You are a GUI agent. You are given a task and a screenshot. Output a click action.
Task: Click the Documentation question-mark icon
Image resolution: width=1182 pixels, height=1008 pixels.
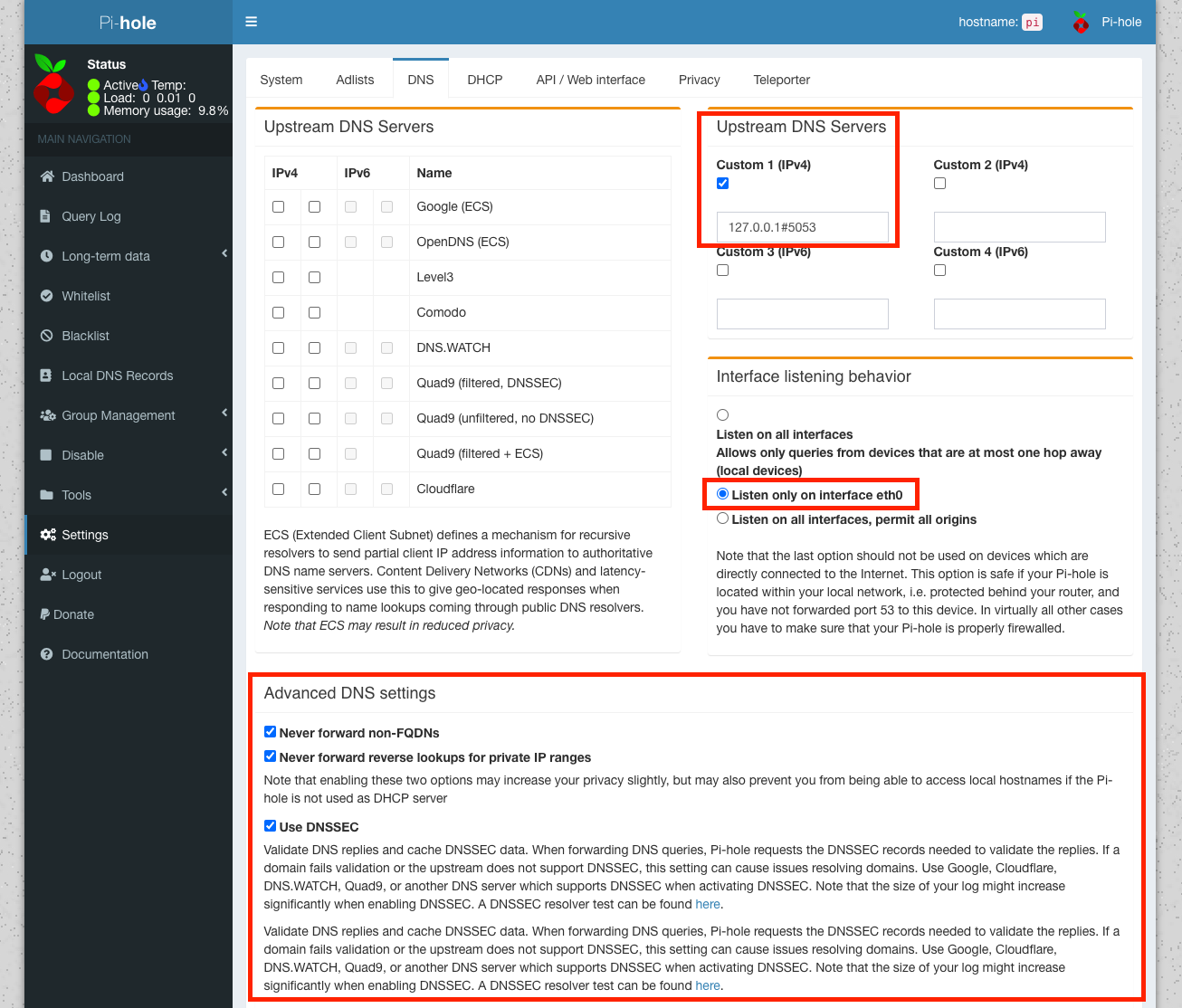point(46,654)
